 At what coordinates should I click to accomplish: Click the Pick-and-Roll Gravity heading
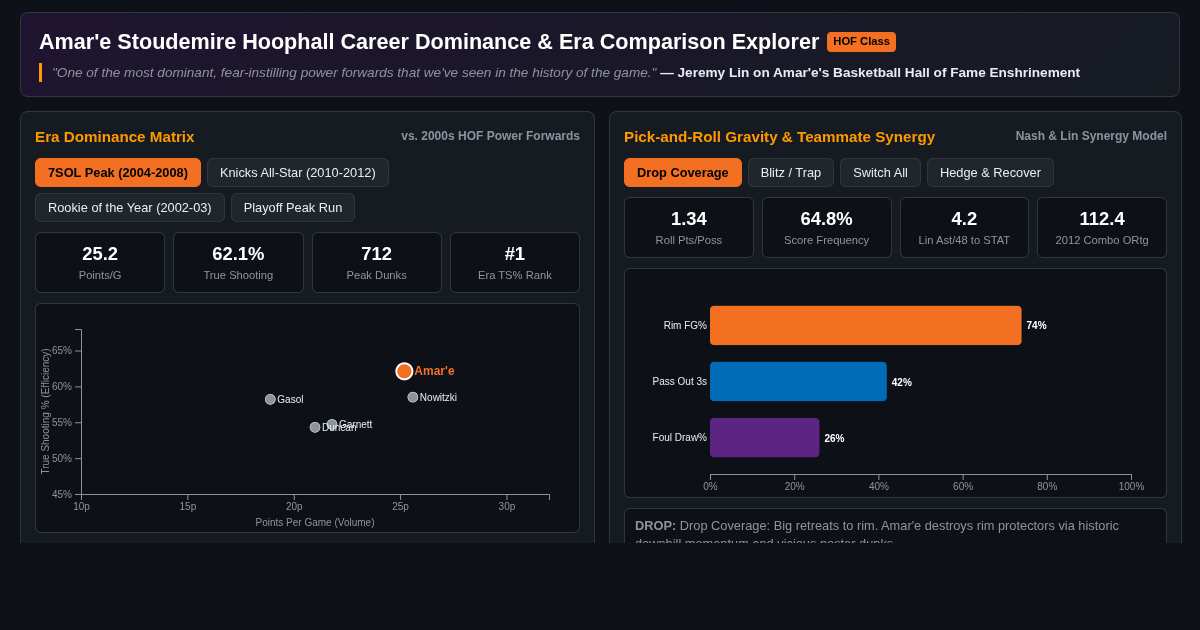coord(780,136)
